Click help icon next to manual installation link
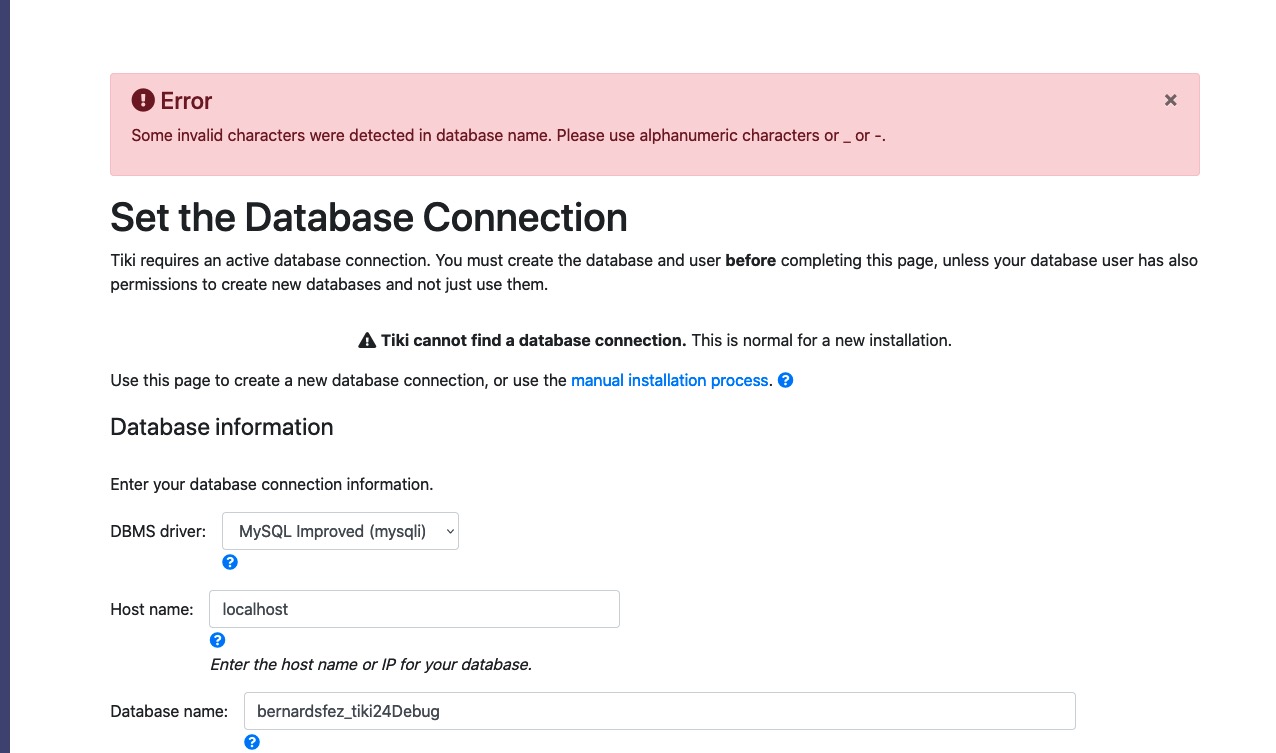Viewport: 1276px width, 753px height. (x=786, y=380)
